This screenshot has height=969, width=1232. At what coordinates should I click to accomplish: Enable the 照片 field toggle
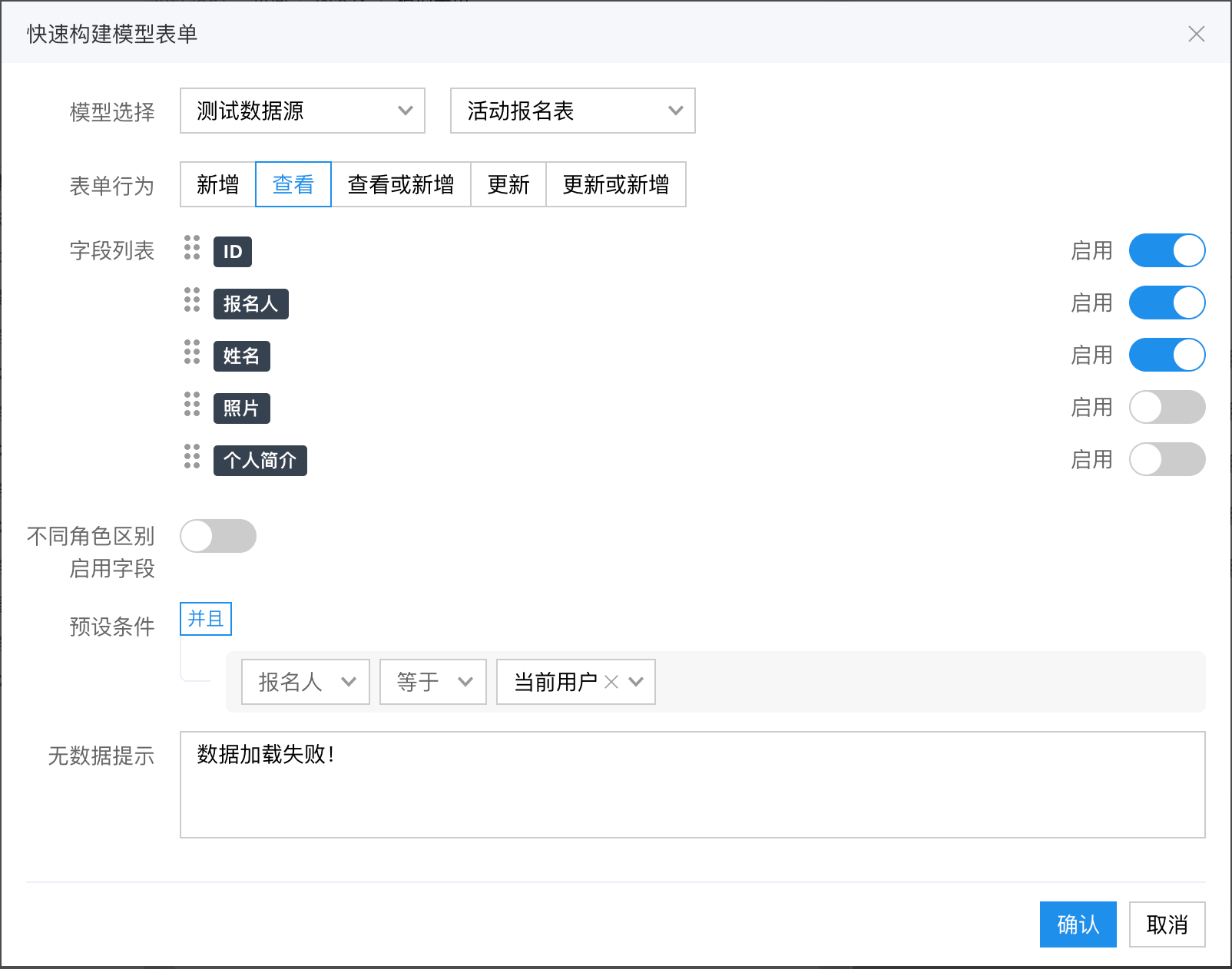point(1167,407)
